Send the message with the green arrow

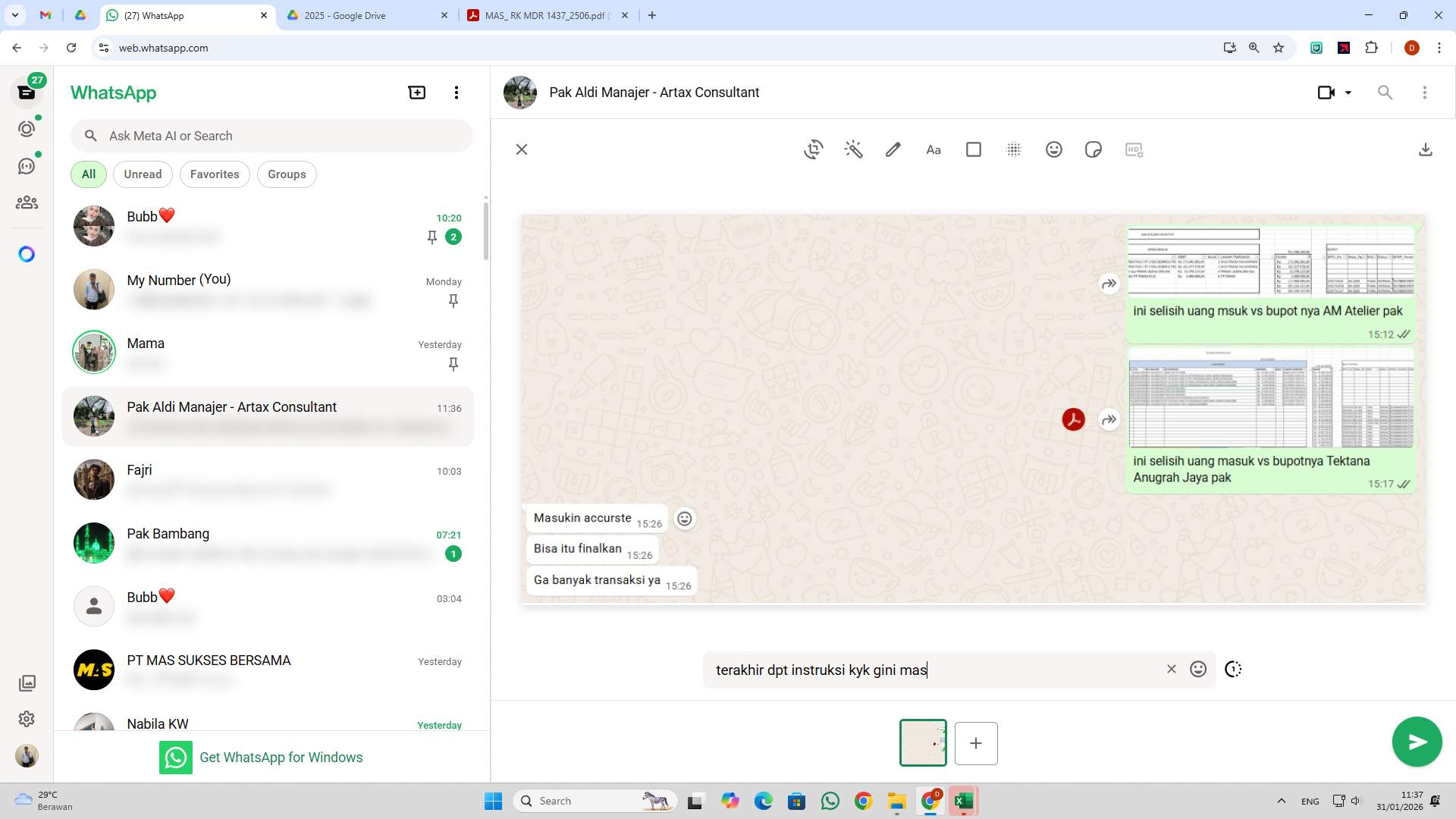point(1417,742)
